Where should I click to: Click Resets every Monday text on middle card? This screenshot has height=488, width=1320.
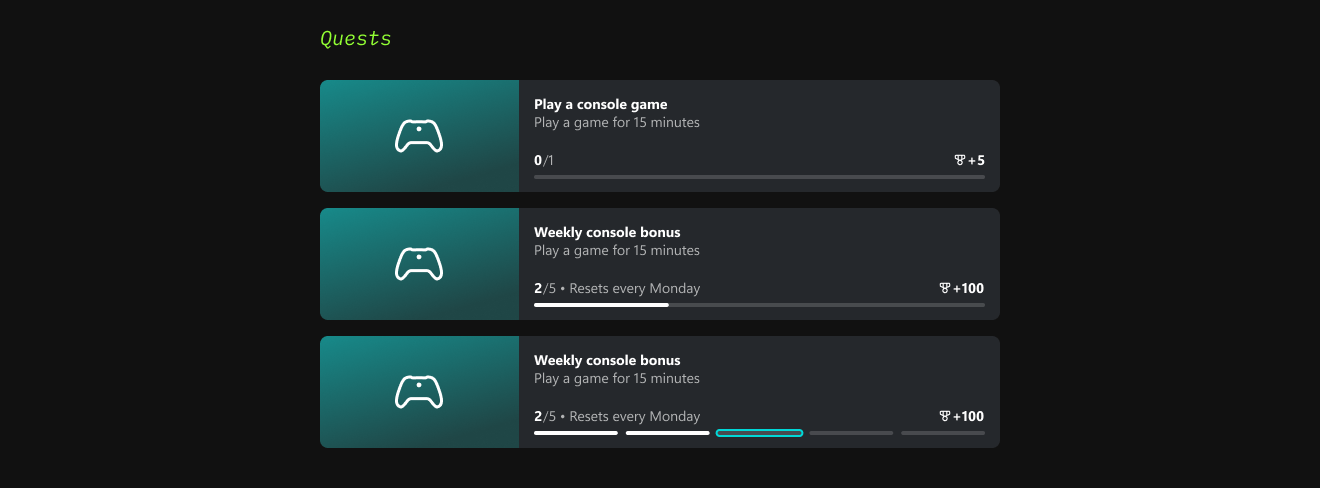tap(634, 288)
